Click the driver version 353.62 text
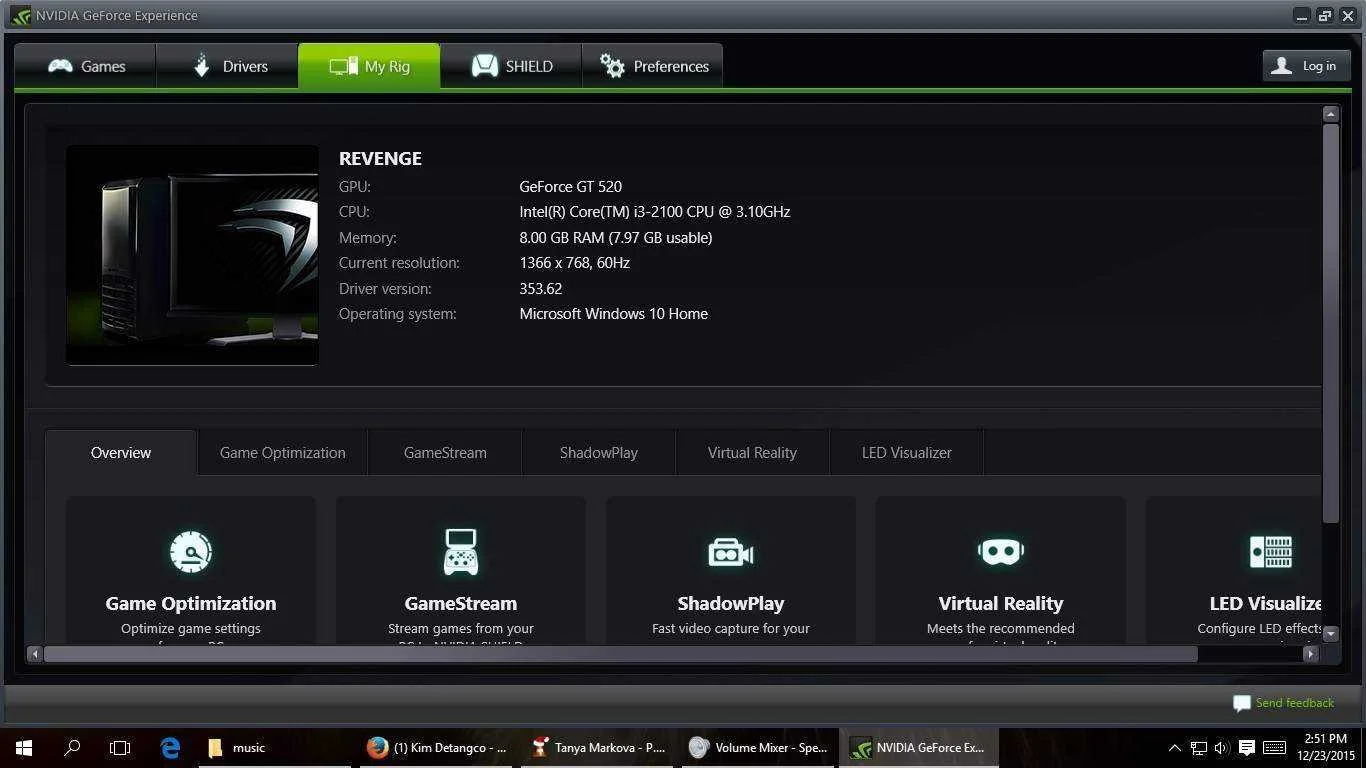 [x=541, y=289]
